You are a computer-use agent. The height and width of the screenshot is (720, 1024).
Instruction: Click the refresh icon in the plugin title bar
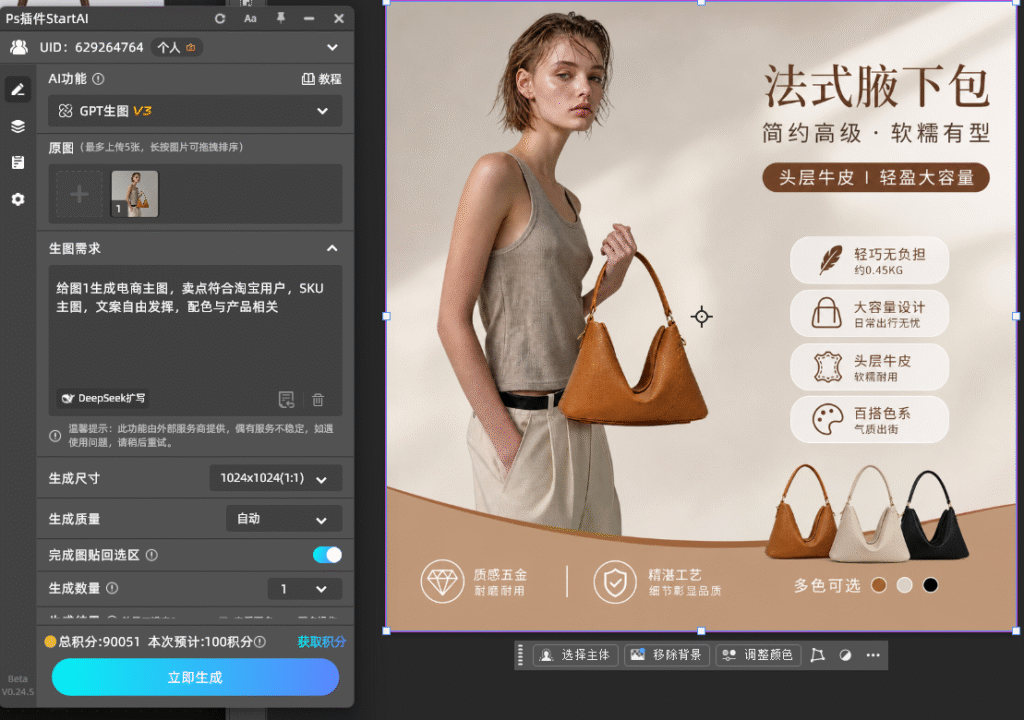click(x=220, y=19)
